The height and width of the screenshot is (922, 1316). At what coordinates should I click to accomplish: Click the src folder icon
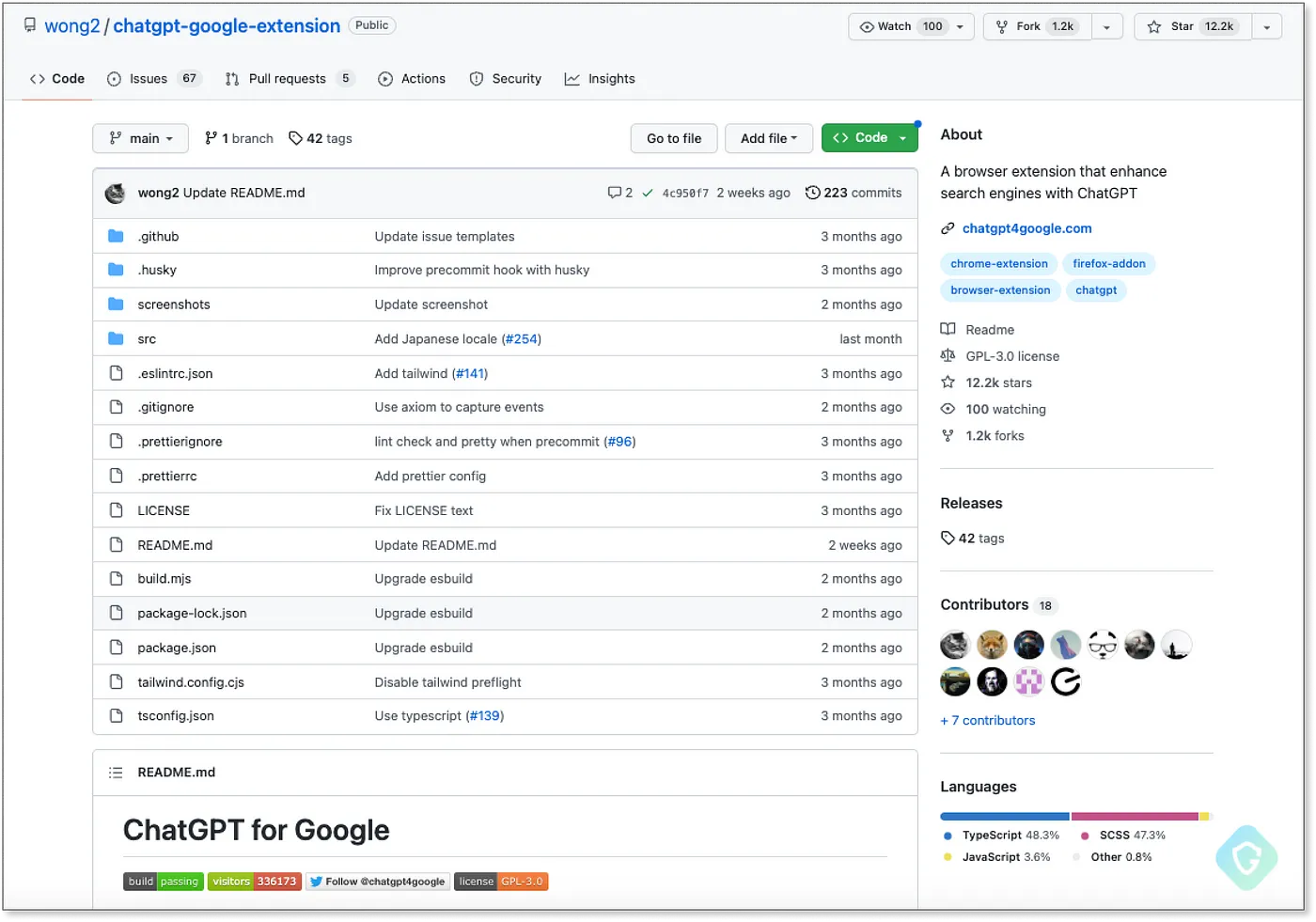(116, 338)
